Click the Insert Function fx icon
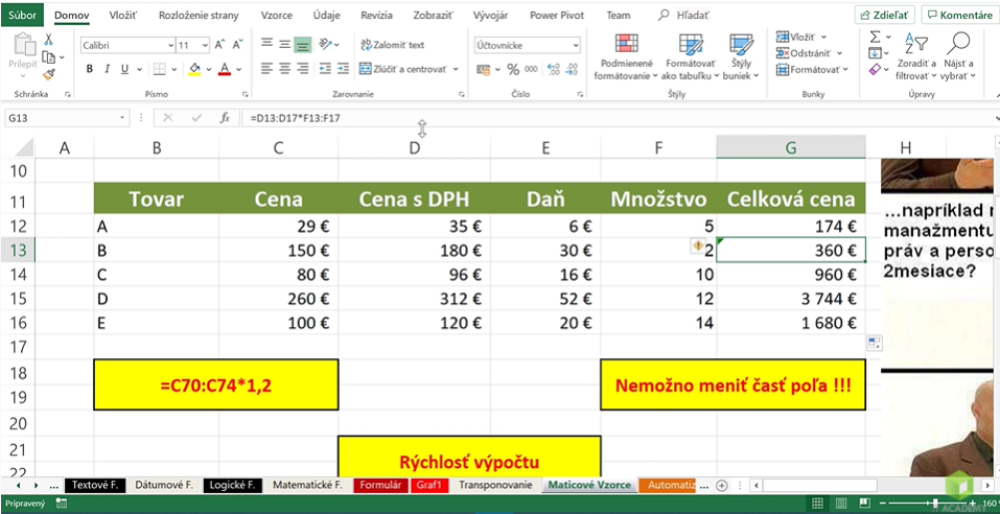 pyautogui.click(x=225, y=117)
